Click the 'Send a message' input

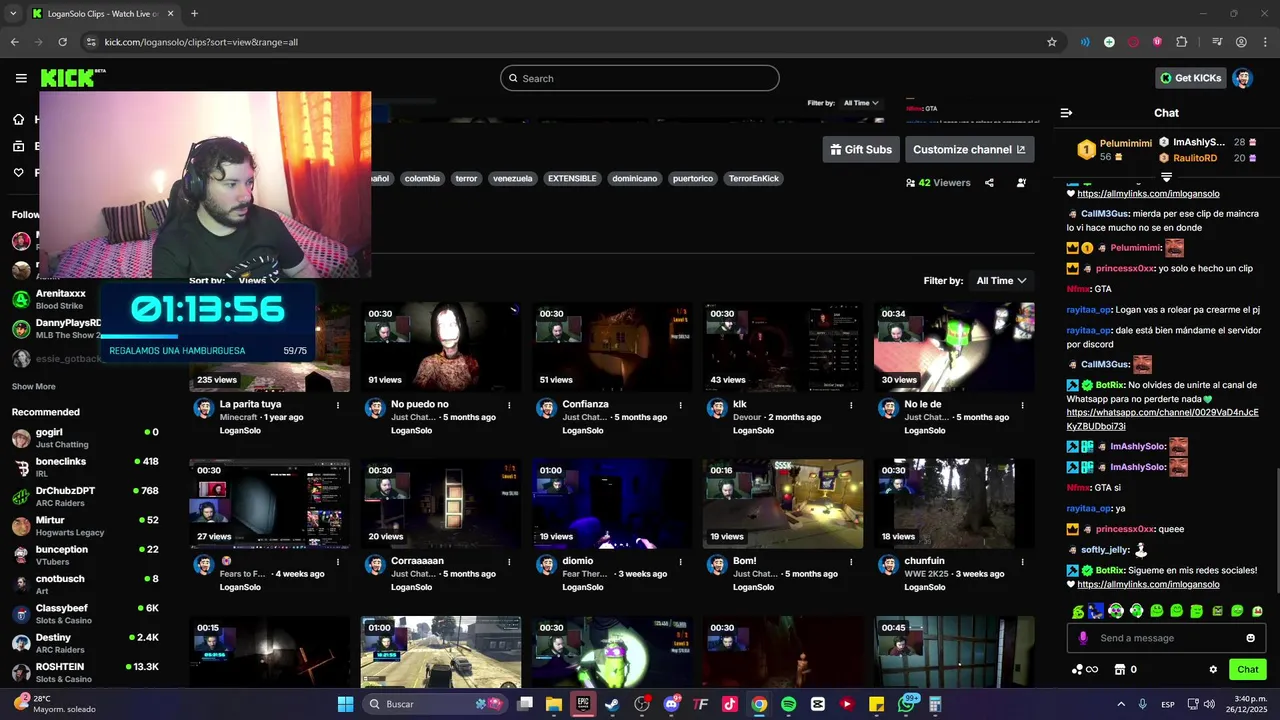point(1165,638)
